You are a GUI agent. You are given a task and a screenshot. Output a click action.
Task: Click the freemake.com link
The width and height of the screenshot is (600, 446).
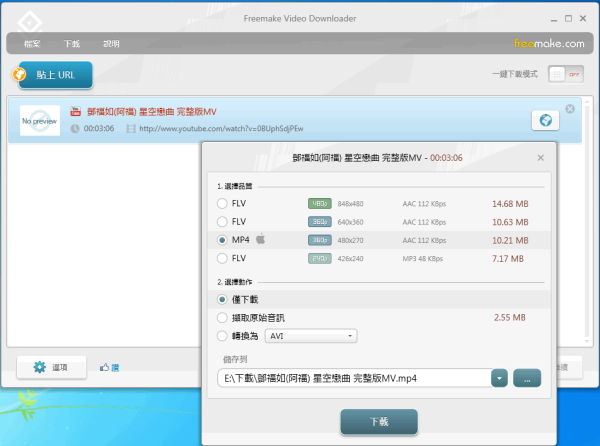[x=549, y=44]
